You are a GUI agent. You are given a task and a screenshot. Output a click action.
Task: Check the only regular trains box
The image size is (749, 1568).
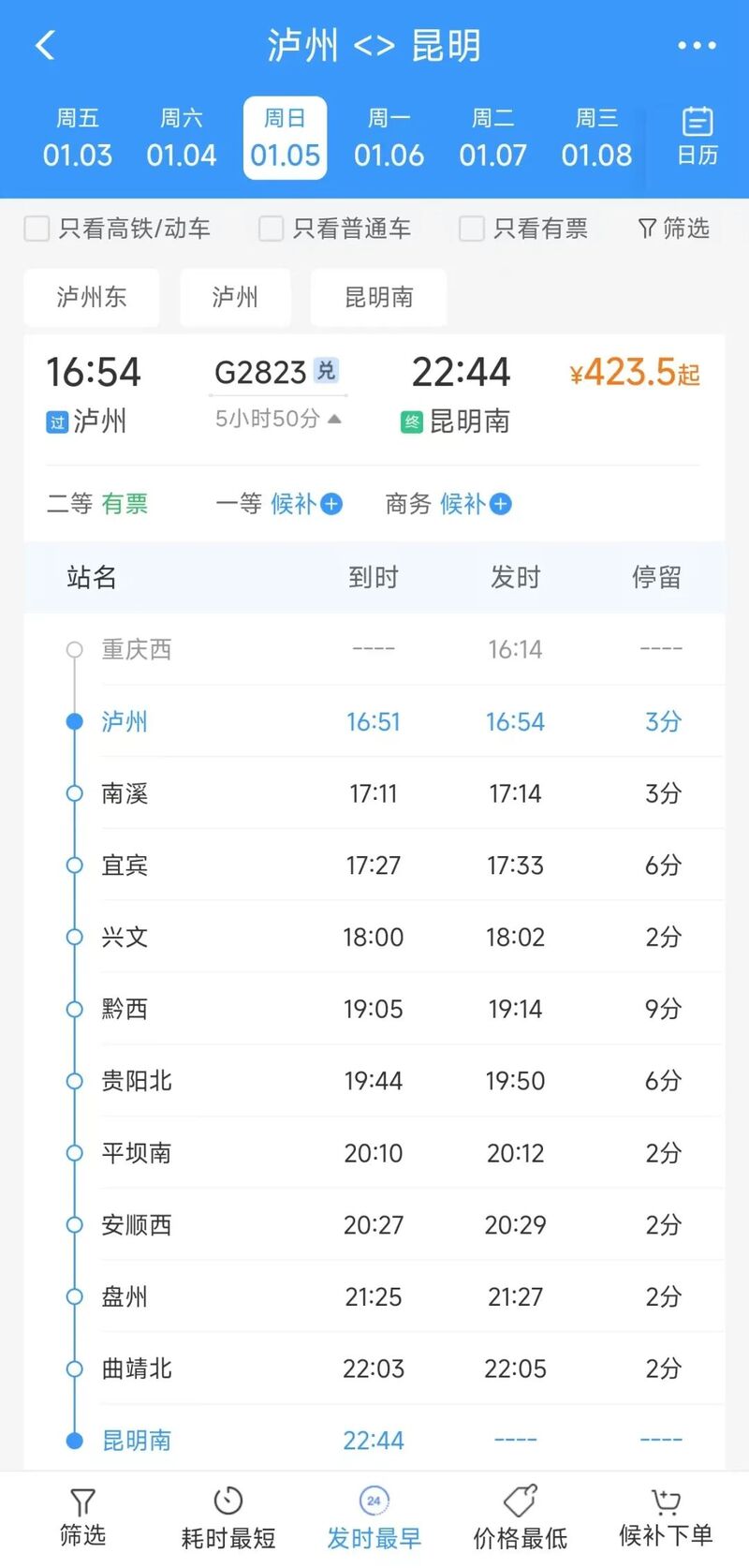coord(271,229)
